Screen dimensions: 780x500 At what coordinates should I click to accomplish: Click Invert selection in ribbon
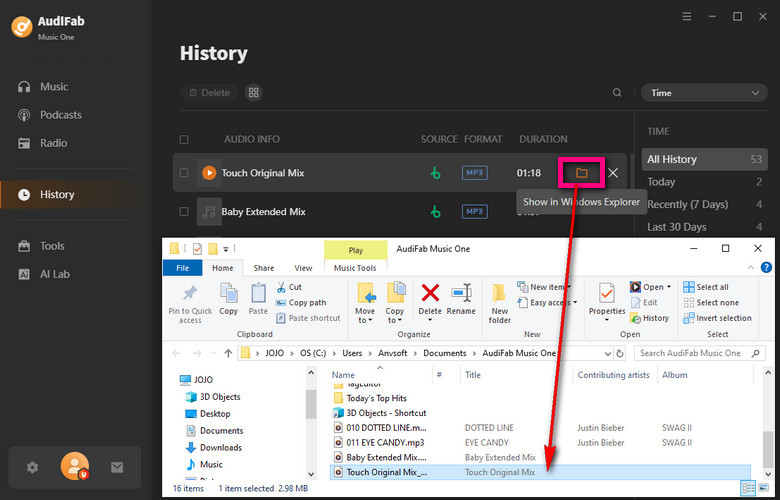click(717, 318)
